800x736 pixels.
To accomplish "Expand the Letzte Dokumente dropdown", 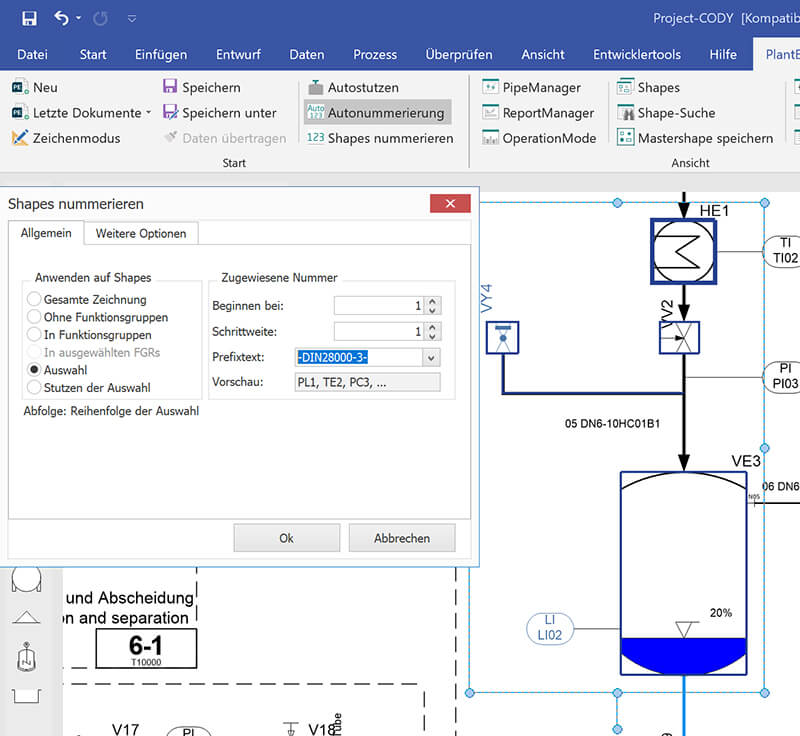I will pyautogui.click(x=148, y=112).
